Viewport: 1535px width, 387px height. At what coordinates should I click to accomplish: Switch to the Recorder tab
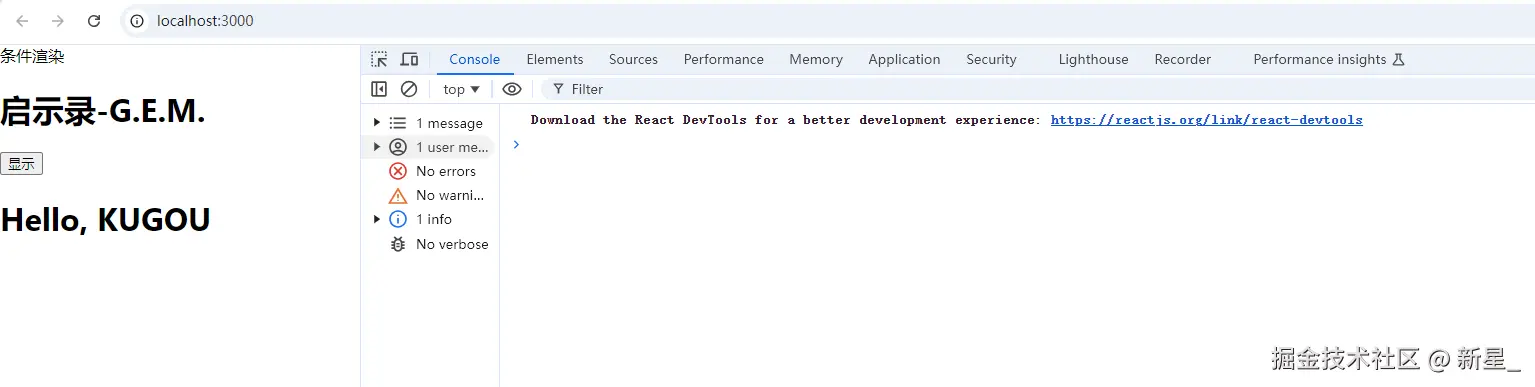(1182, 59)
